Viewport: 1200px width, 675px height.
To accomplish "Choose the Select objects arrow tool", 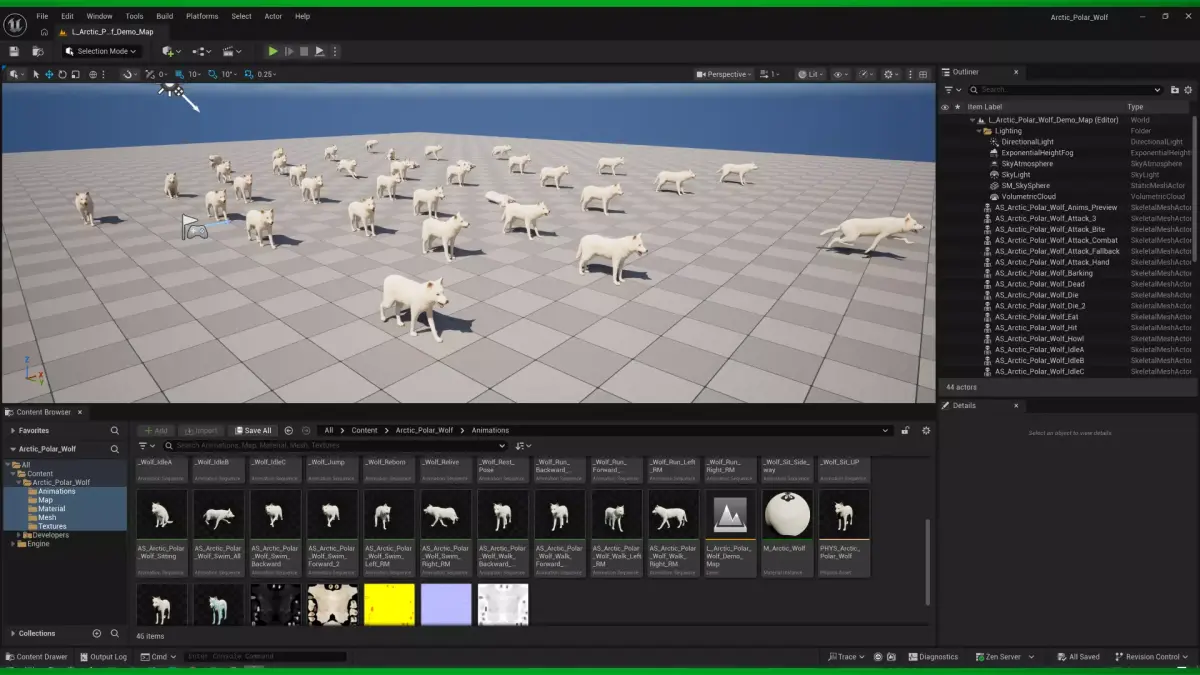I will tap(36, 74).
